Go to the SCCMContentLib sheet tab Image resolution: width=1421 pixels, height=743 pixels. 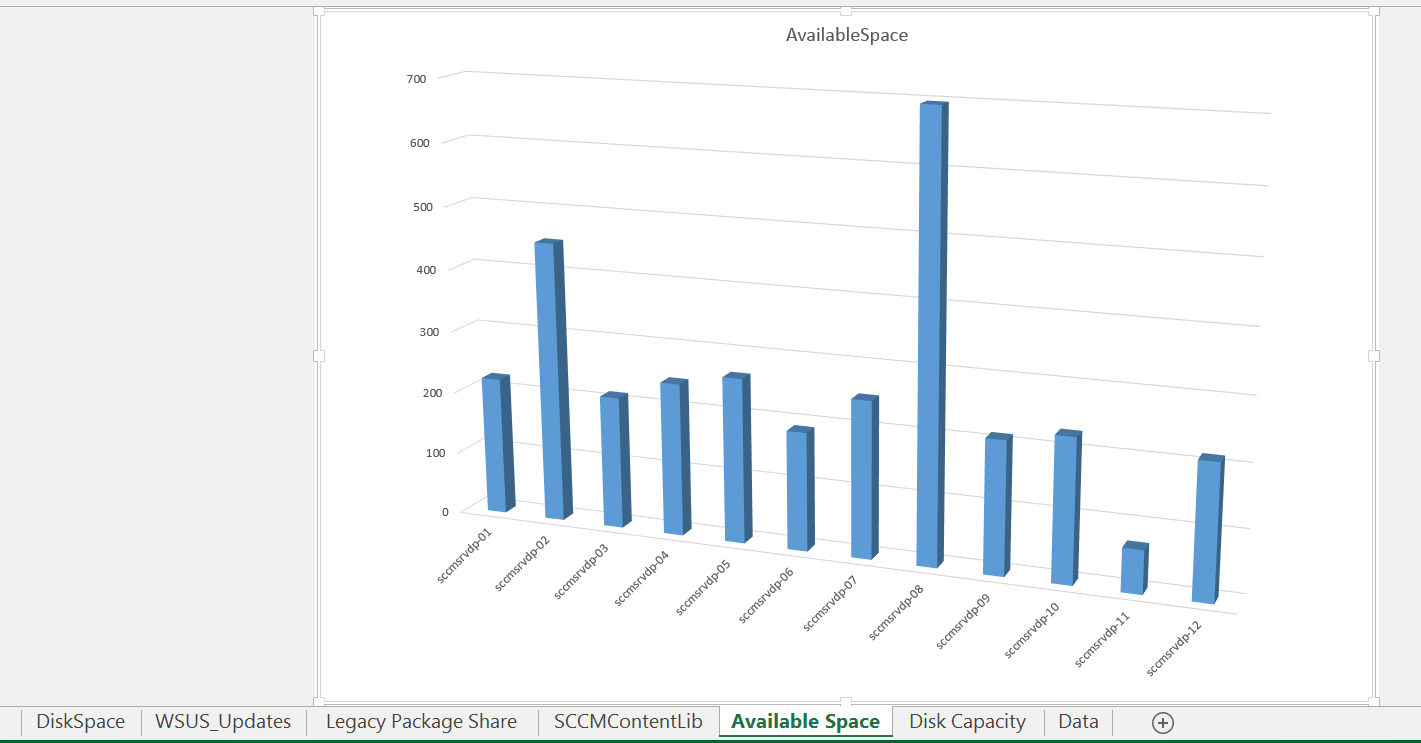[x=628, y=722]
